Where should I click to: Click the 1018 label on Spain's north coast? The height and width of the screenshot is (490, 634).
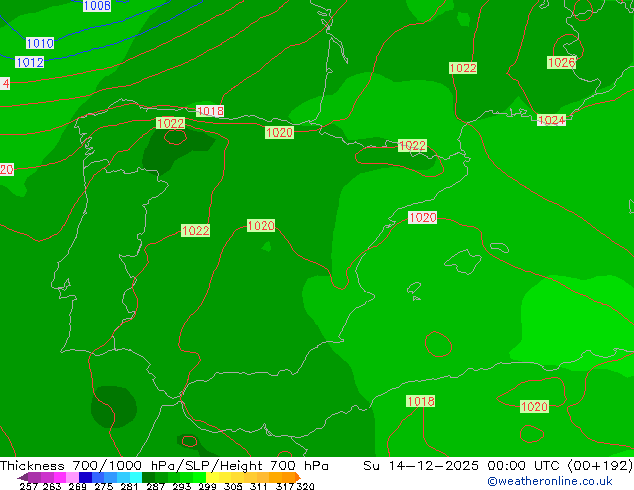[x=210, y=111]
